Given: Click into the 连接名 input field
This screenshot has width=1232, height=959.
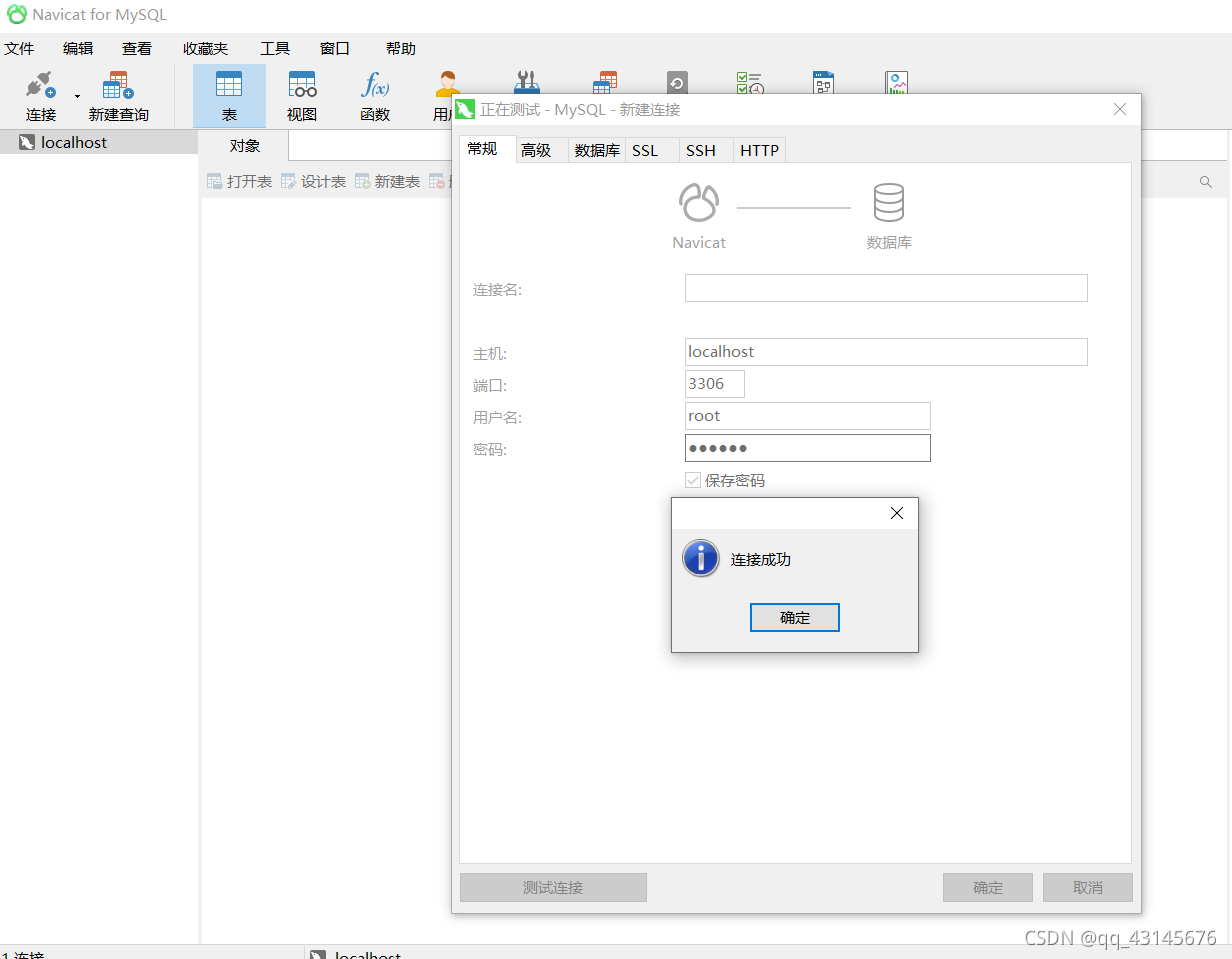Looking at the screenshot, I should tap(886, 288).
